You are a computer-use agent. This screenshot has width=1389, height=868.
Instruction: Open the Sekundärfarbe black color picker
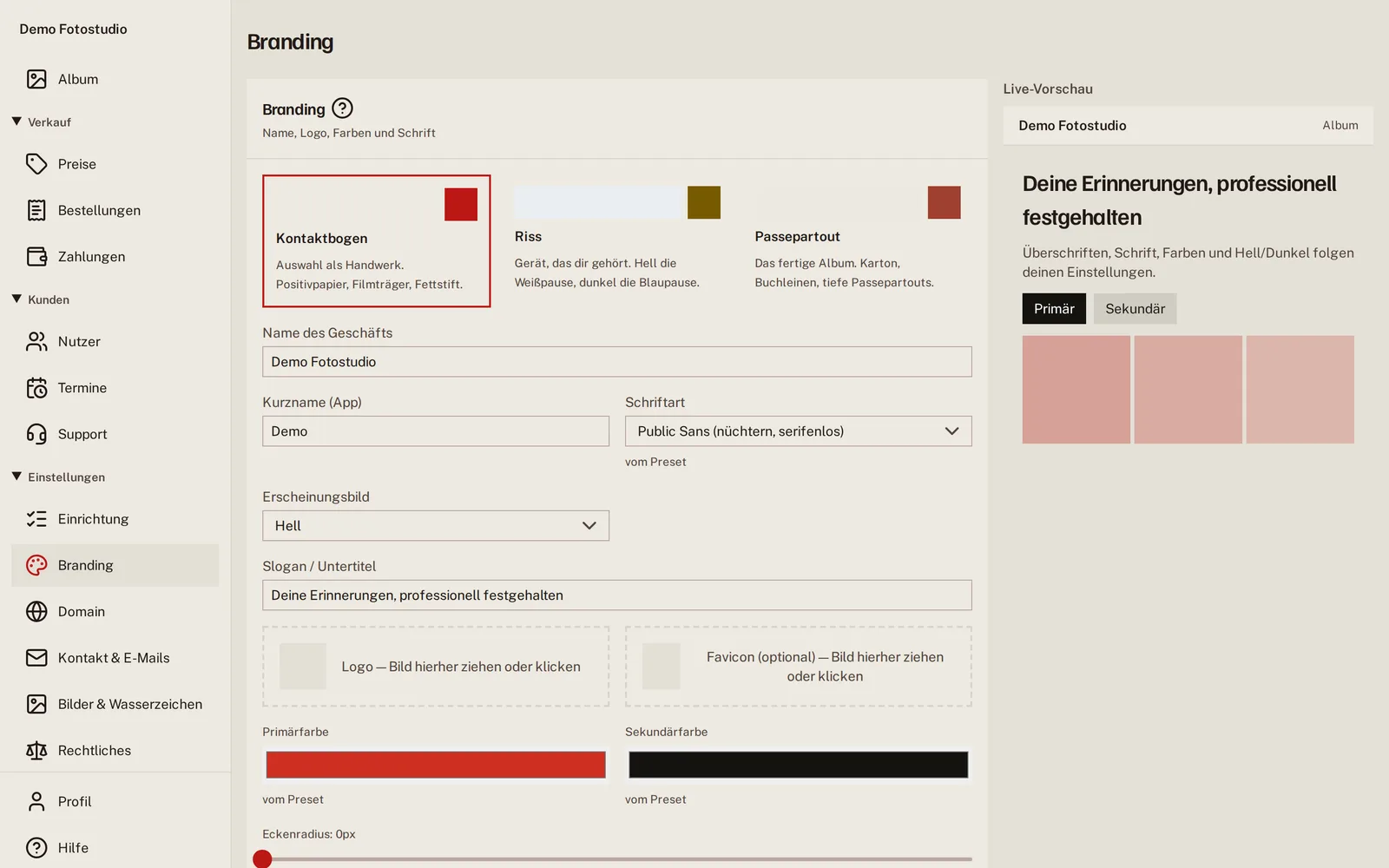[798, 765]
